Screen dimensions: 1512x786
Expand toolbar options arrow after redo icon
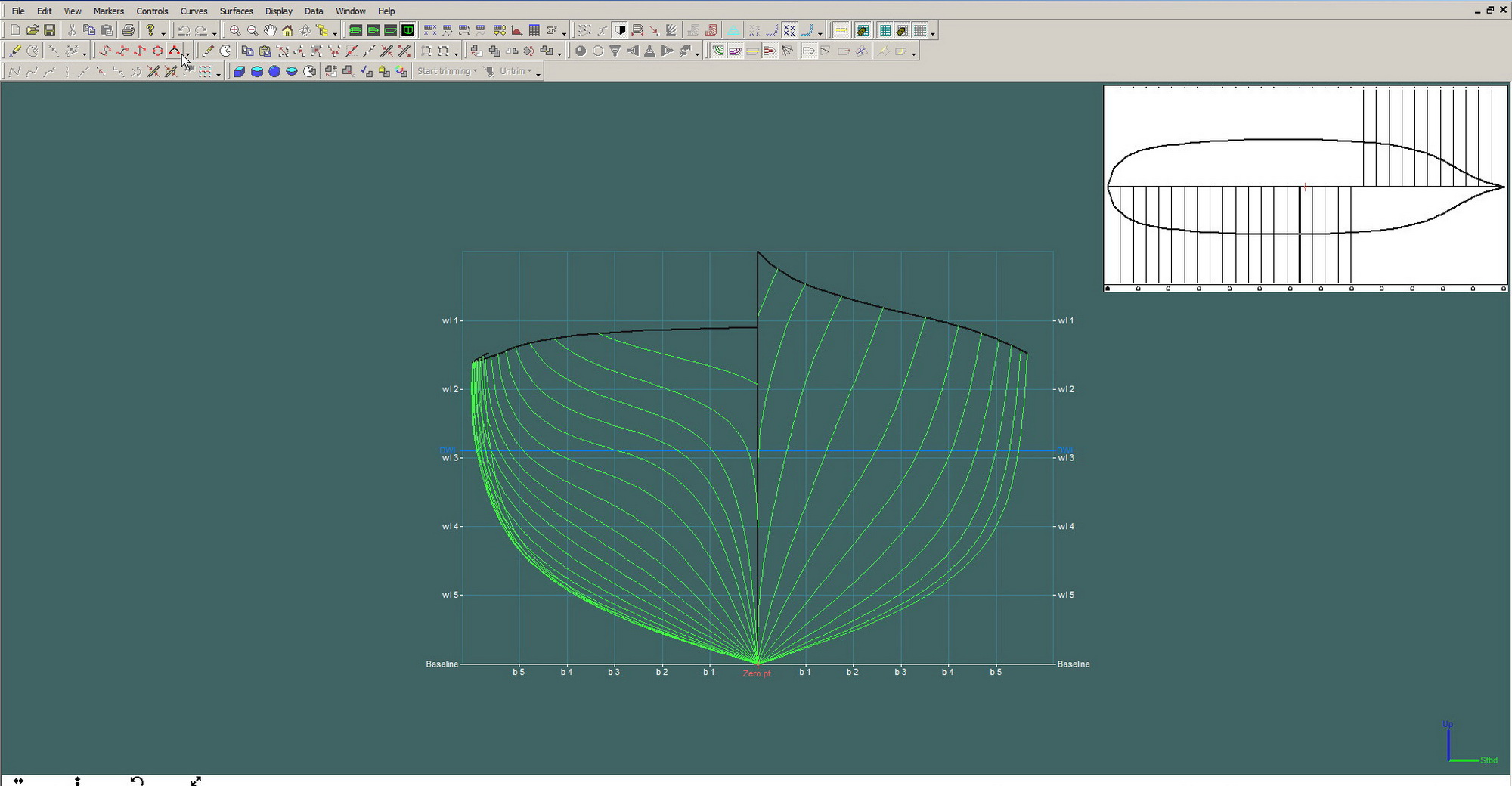215,32
